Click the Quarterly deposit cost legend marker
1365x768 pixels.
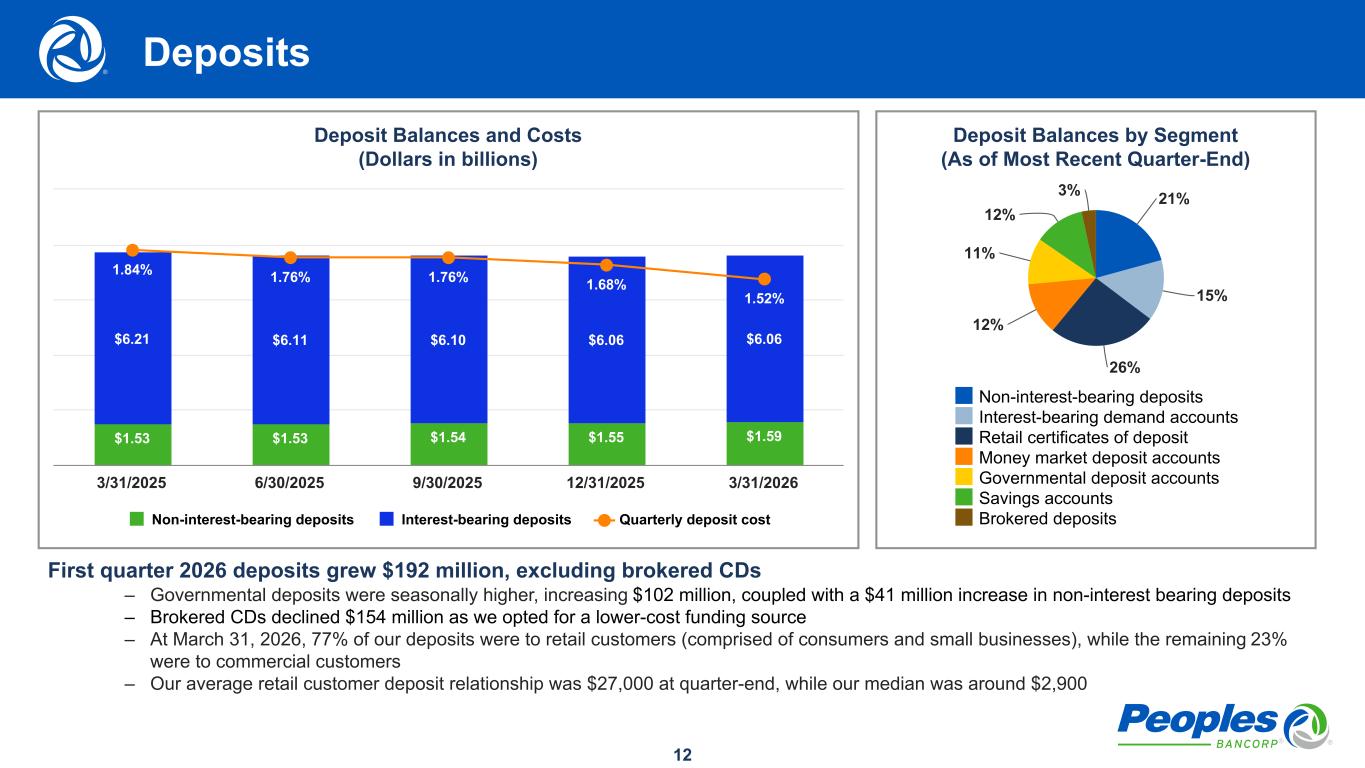603,519
